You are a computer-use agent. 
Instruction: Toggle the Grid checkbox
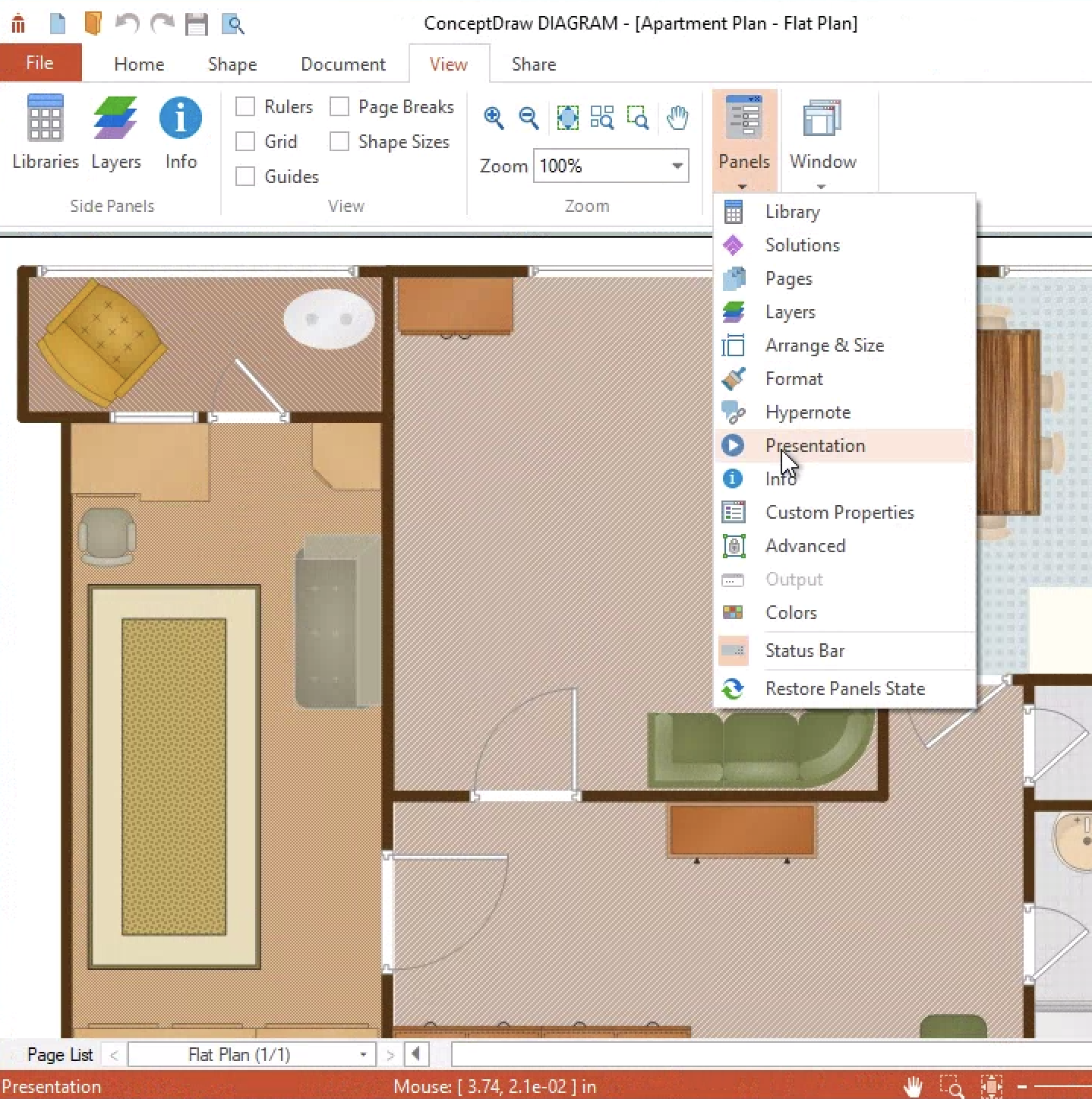245,142
